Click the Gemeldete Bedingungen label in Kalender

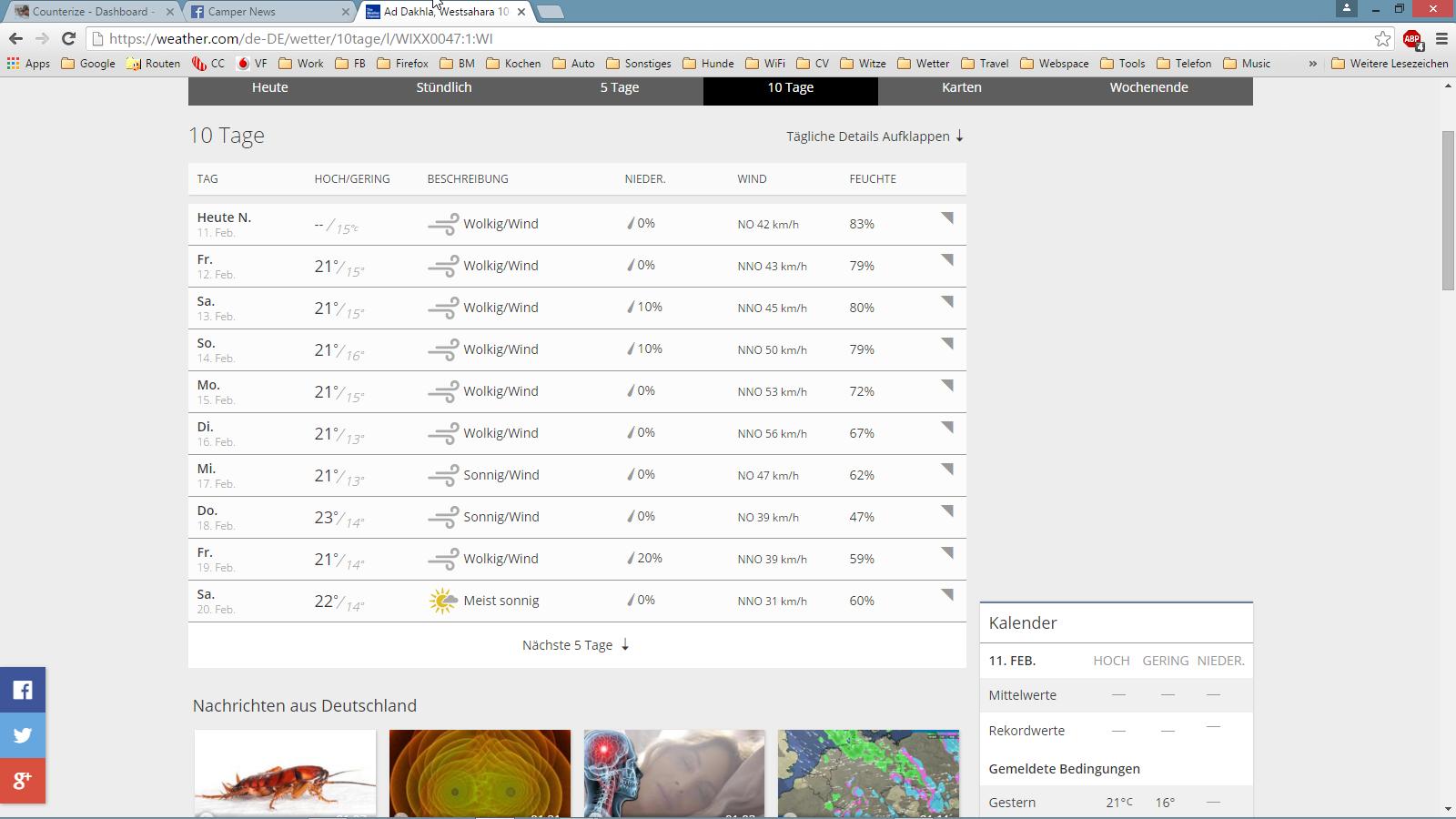[x=1064, y=769]
